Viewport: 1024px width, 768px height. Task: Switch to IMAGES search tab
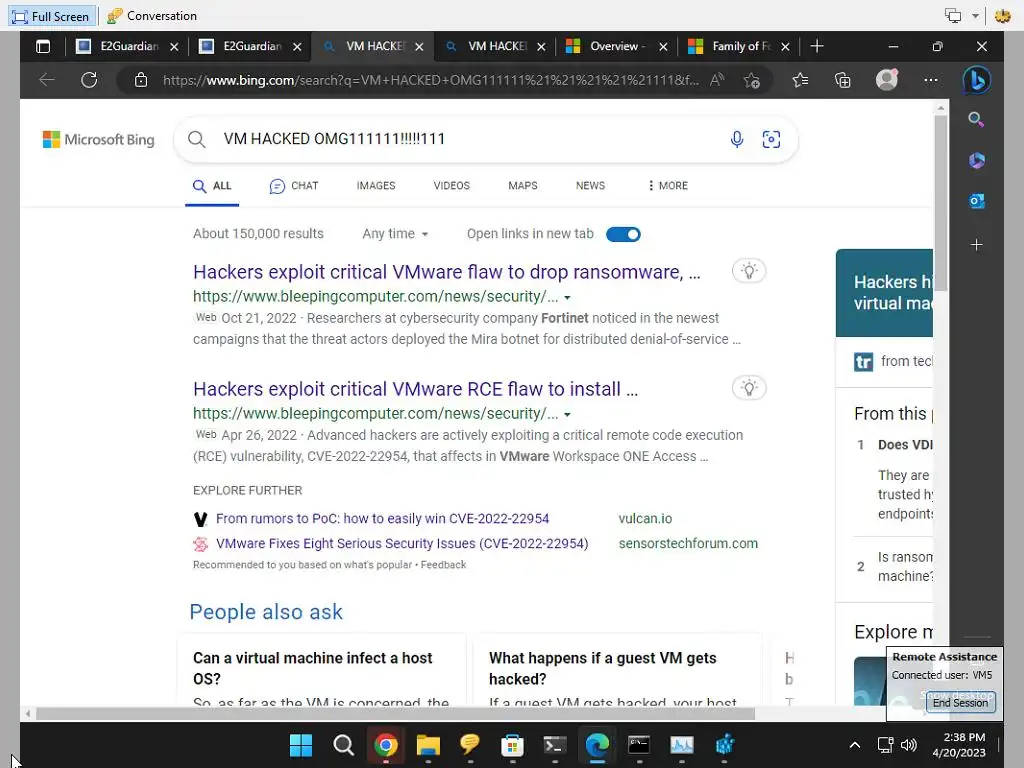pos(376,186)
